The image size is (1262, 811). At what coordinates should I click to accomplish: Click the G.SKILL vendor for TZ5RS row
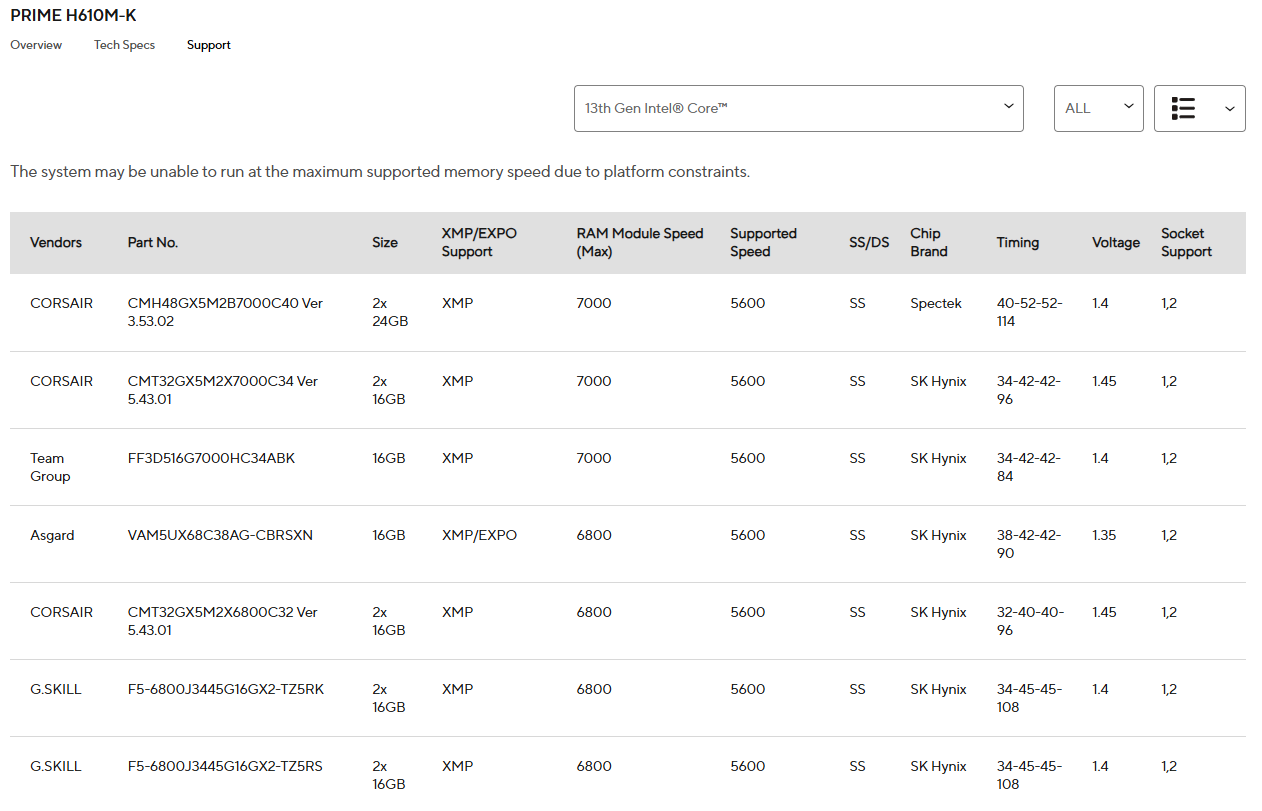coord(56,766)
